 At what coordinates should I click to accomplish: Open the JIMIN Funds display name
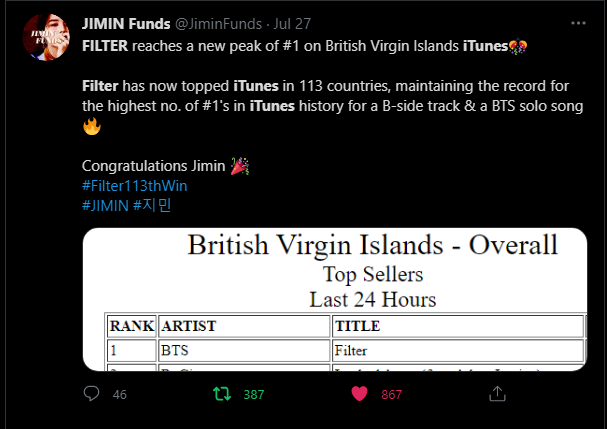pyautogui.click(x=126, y=24)
